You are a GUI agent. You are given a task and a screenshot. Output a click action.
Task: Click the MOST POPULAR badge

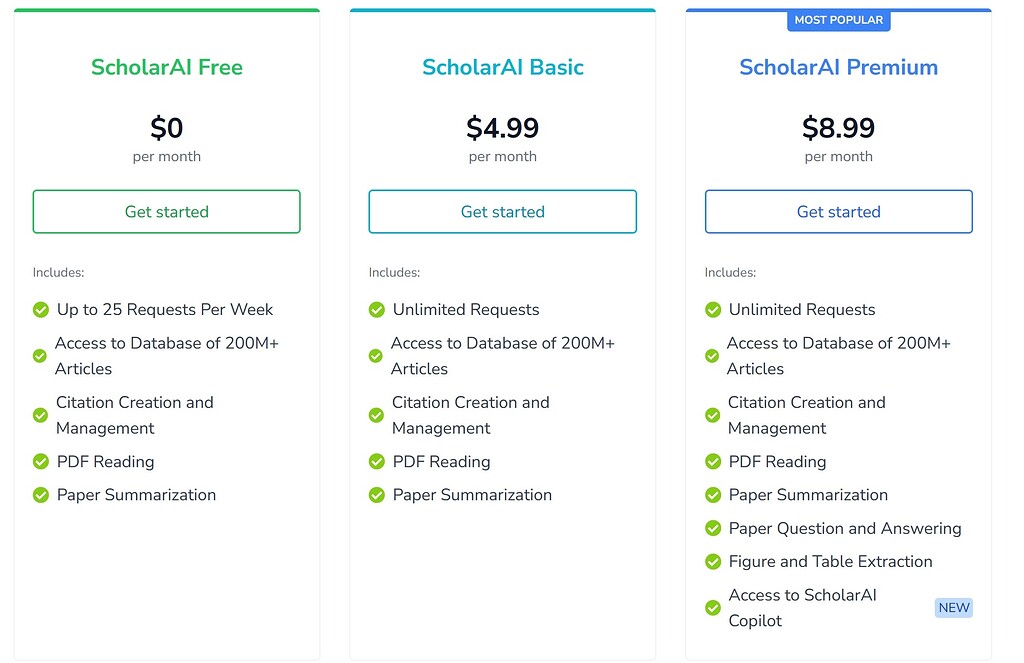point(838,20)
